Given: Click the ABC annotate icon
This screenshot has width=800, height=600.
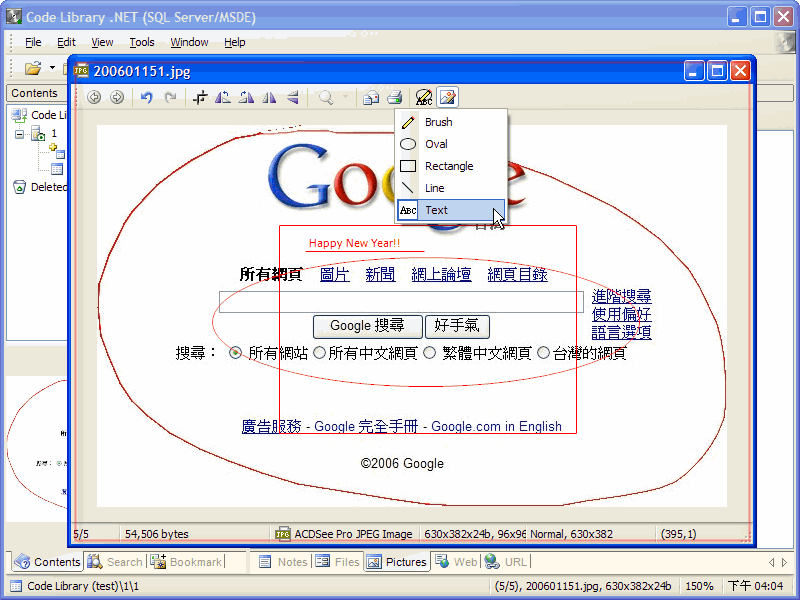Looking at the screenshot, I should coord(424,97).
